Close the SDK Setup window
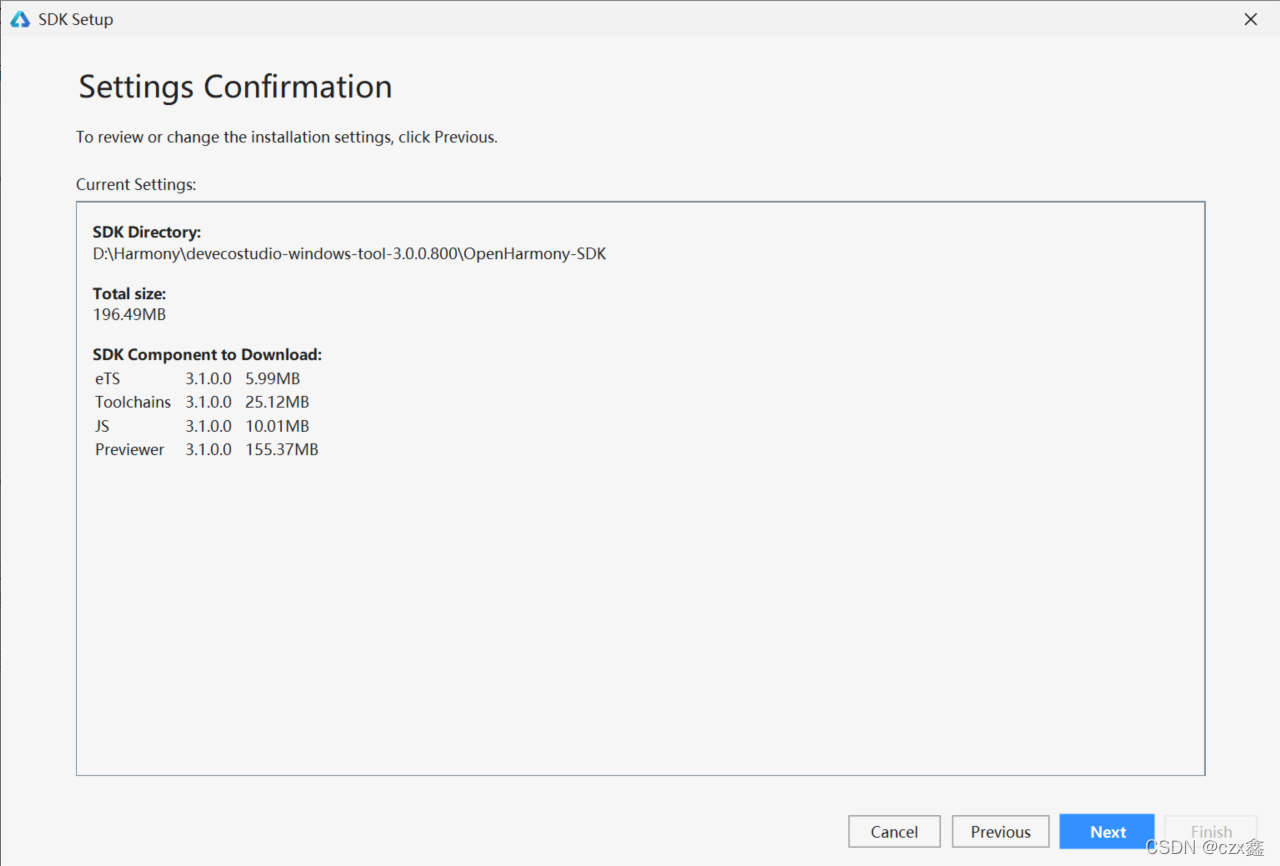This screenshot has height=866, width=1280. coord(1250,19)
